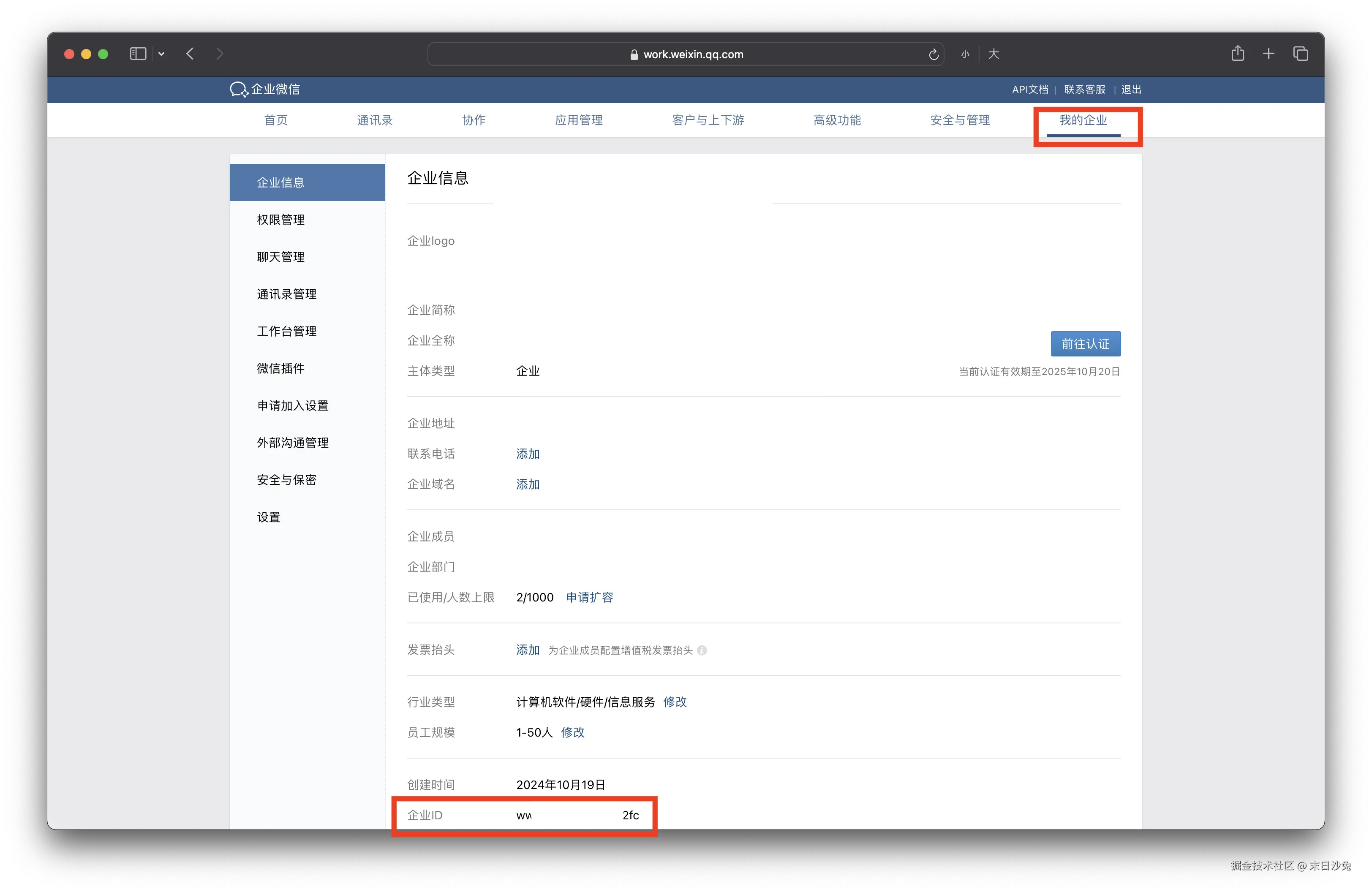This screenshot has height=892, width=1372.
Task: Select 外部沟通管理 in the sidebar
Action: (307, 443)
